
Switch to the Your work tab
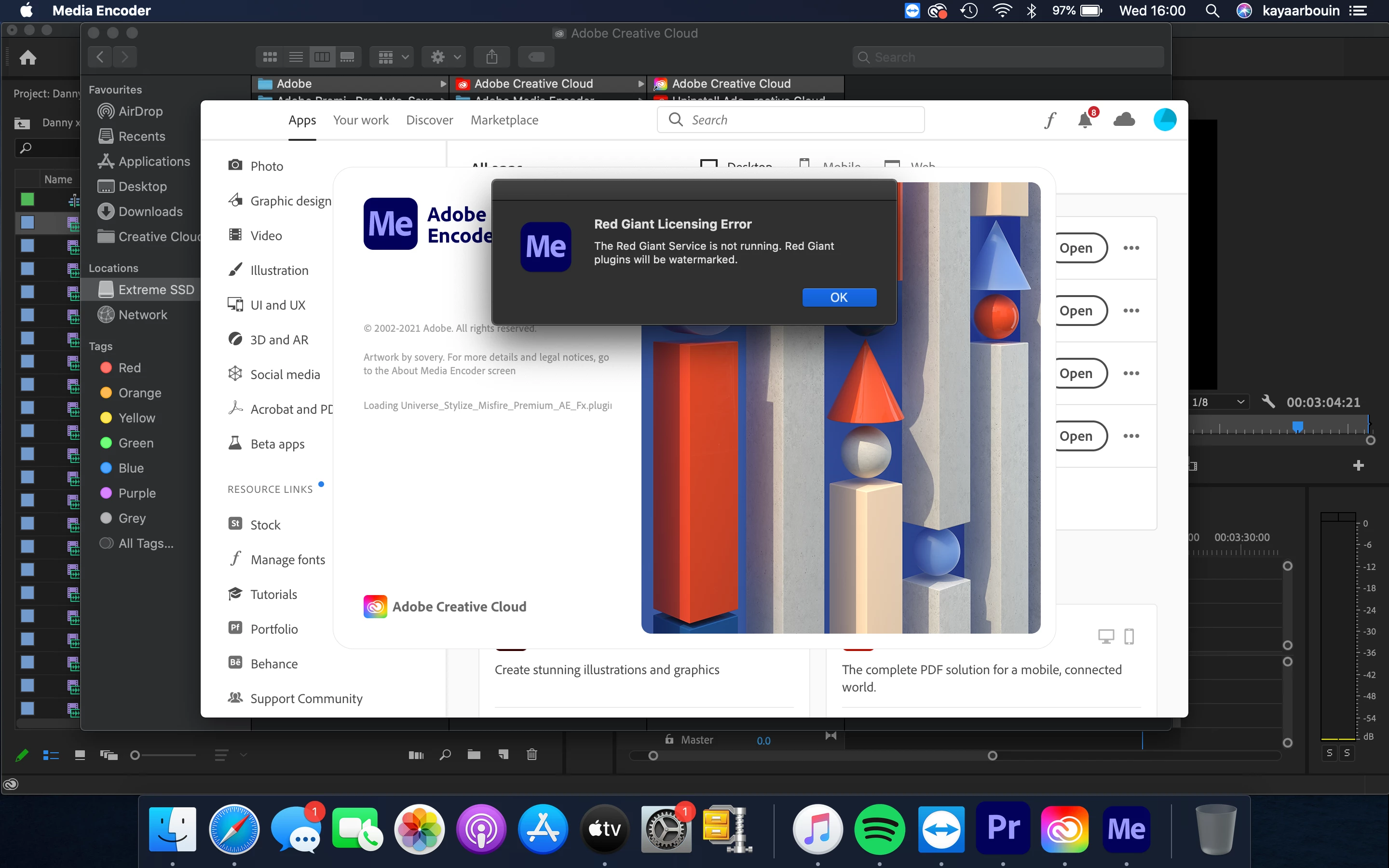360,120
